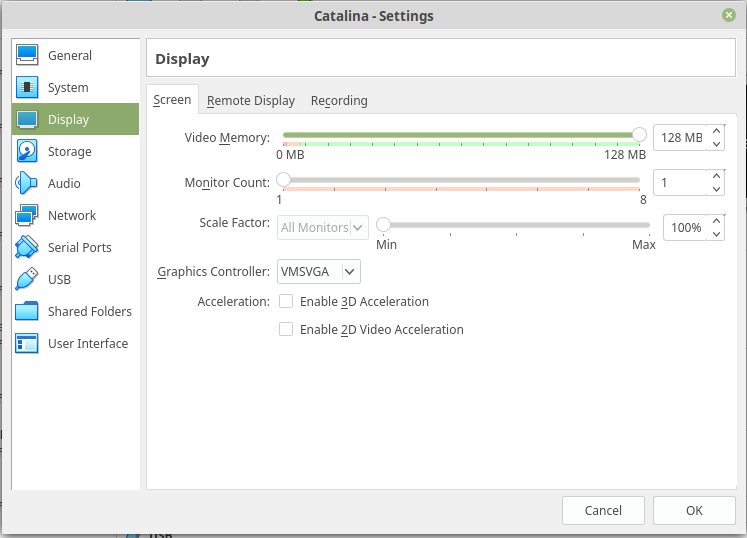Click the Video Memory slider handle
The width and height of the screenshot is (747, 538).
(x=639, y=135)
